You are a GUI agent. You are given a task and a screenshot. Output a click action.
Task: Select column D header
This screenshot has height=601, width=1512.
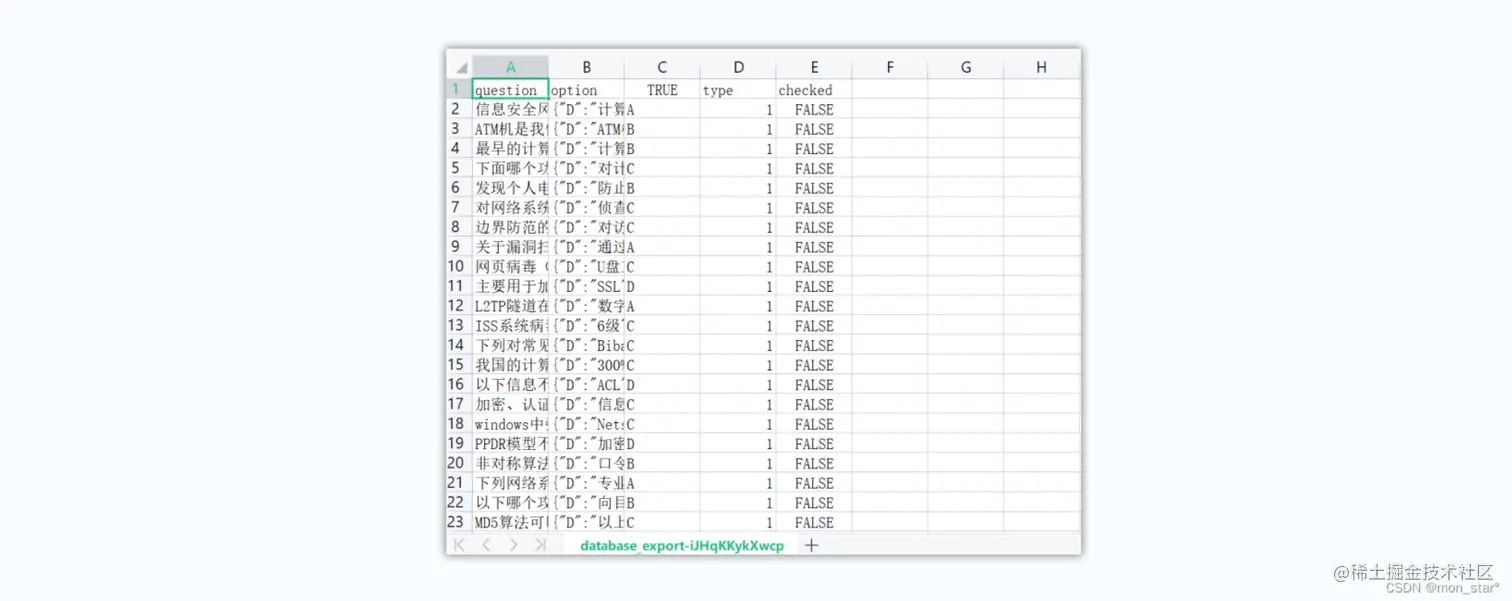click(x=738, y=67)
